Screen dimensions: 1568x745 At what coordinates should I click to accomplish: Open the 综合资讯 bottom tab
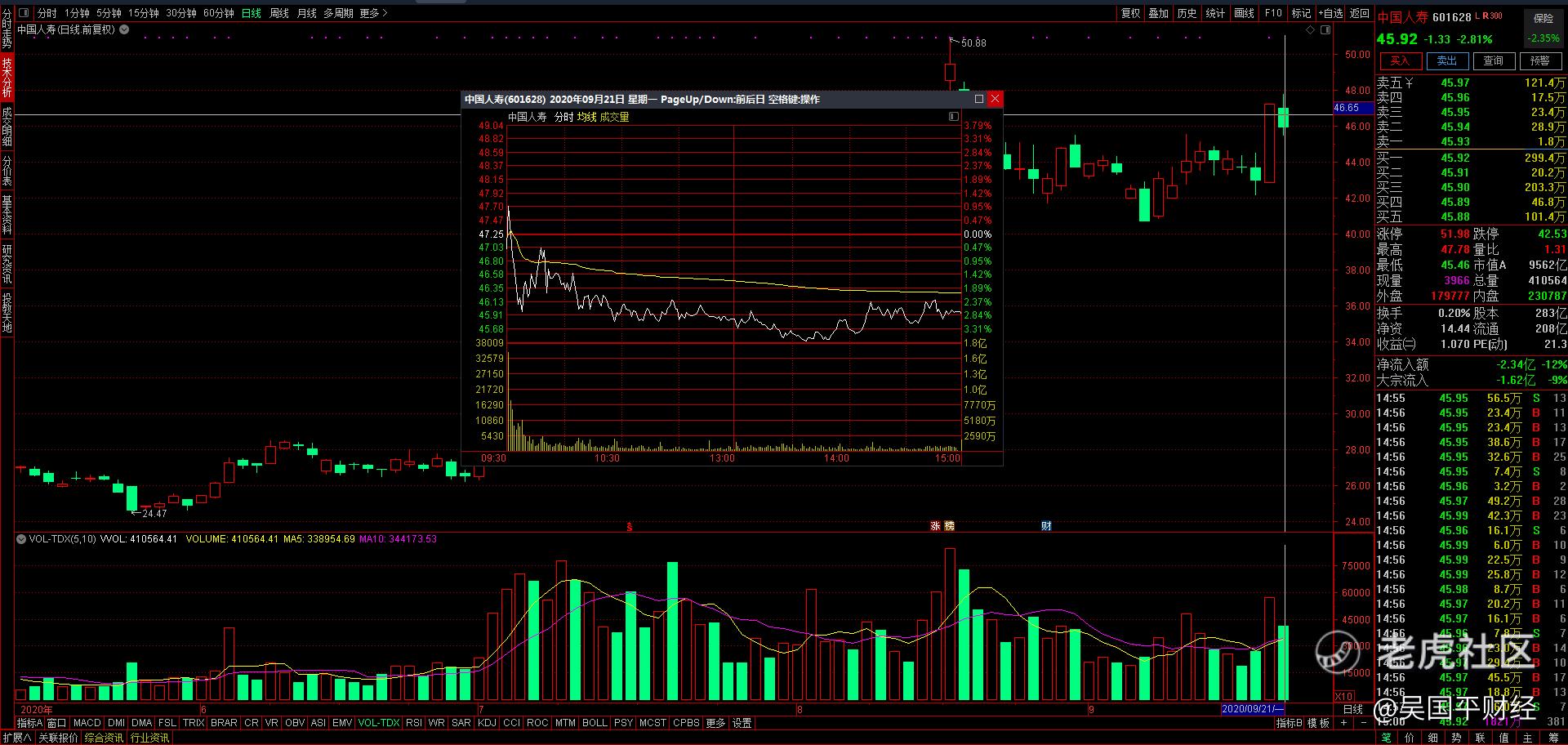pyautogui.click(x=104, y=738)
